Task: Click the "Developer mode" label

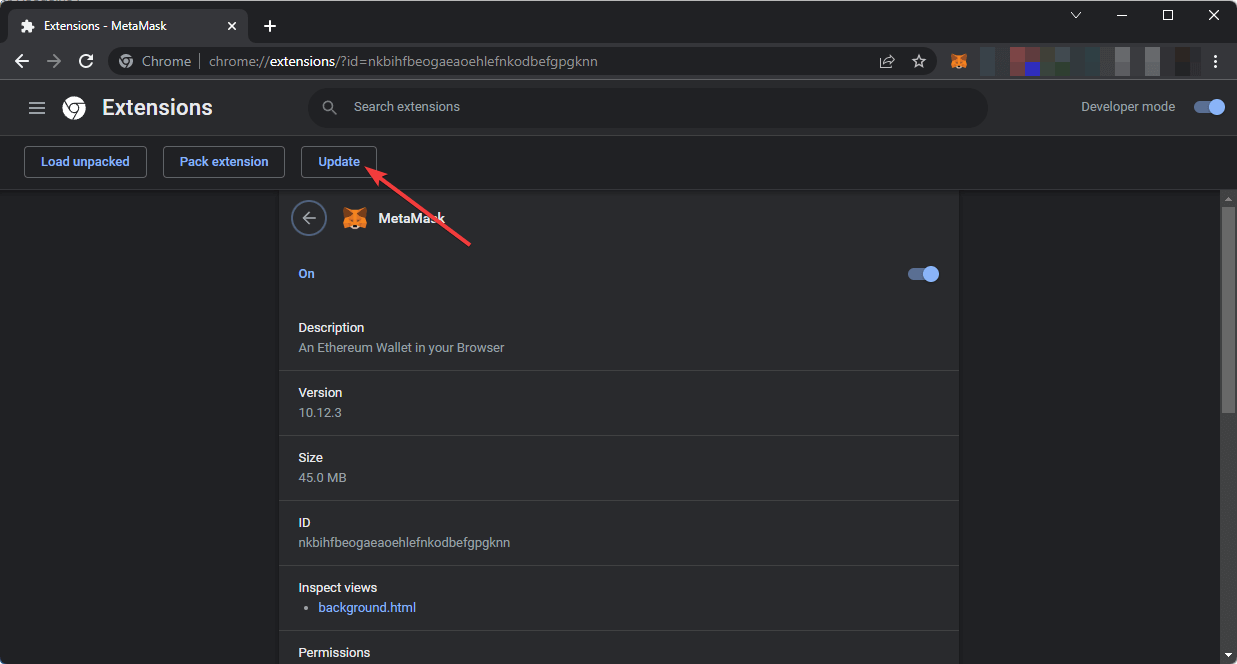Action: click(x=1128, y=107)
